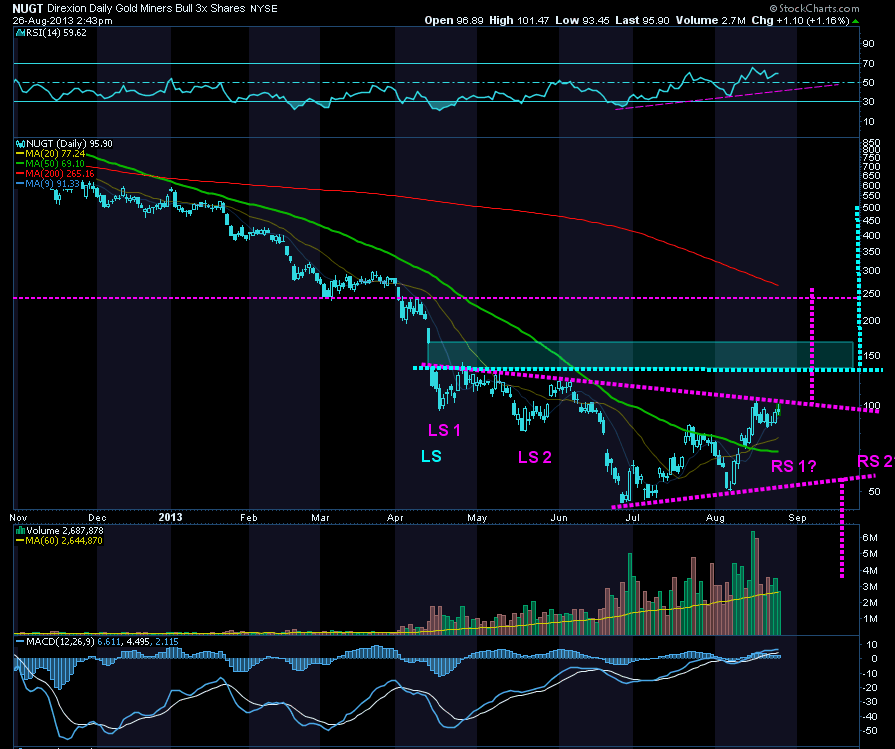Click the "Jul" label on the time axis
The width and height of the screenshot is (895, 749).
[632, 518]
